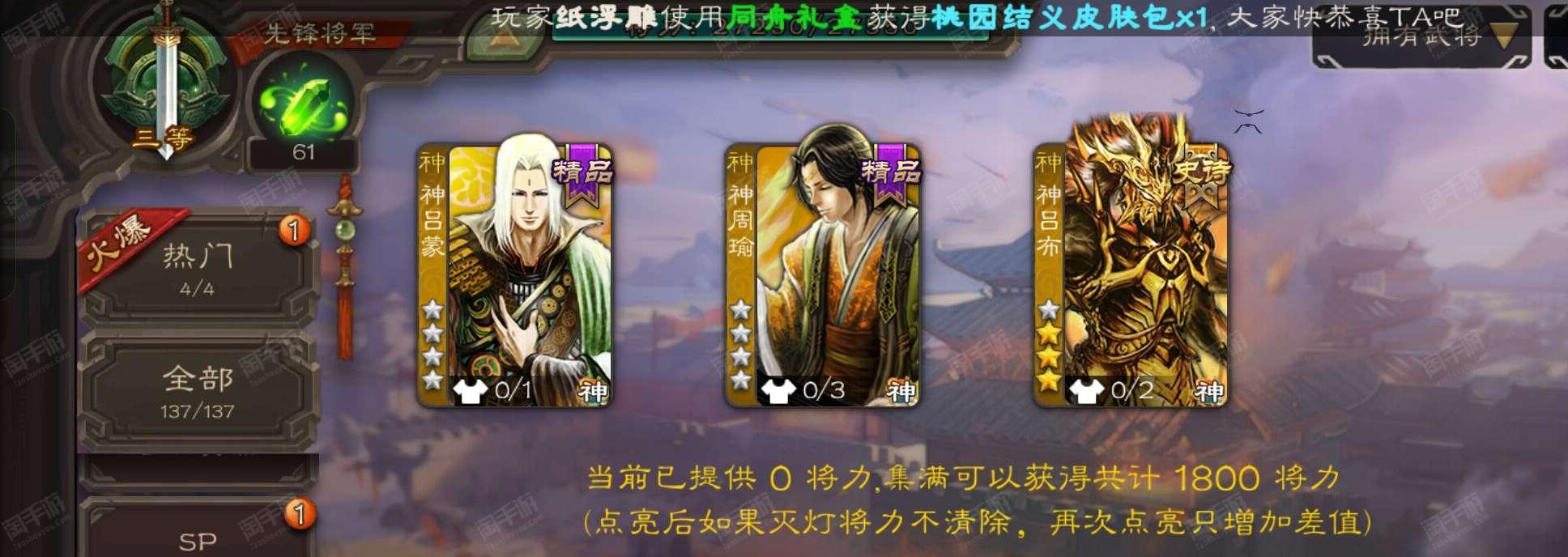Select the 全部 137/137 category tab

(x=198, y=392)
